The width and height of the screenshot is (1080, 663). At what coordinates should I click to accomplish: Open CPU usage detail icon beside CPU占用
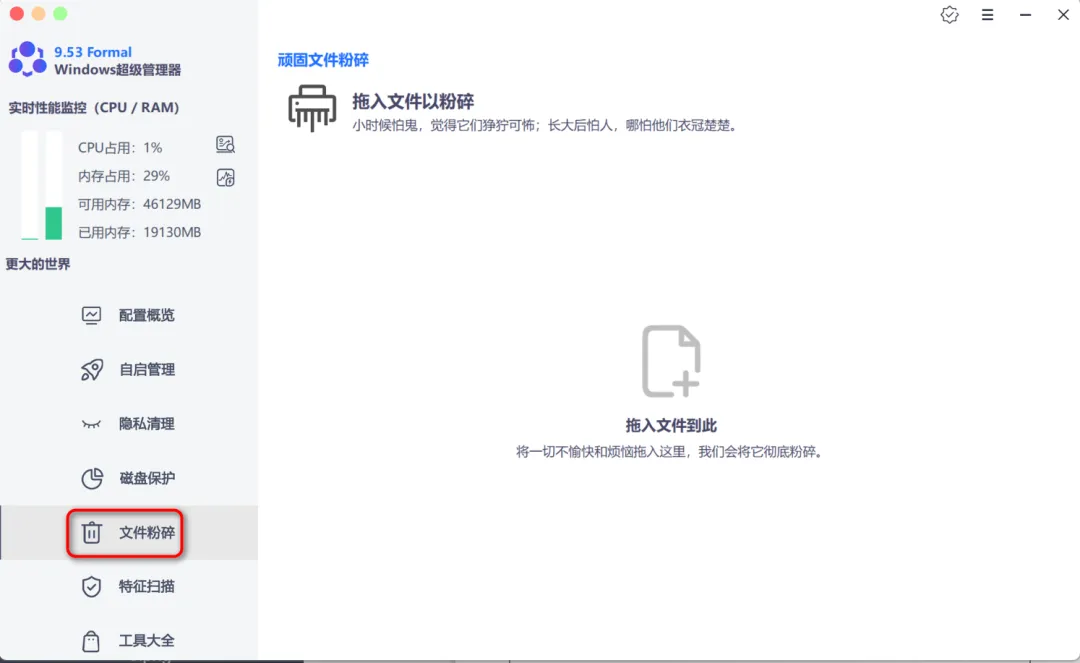pyautogui.click(x=225, y=144)
